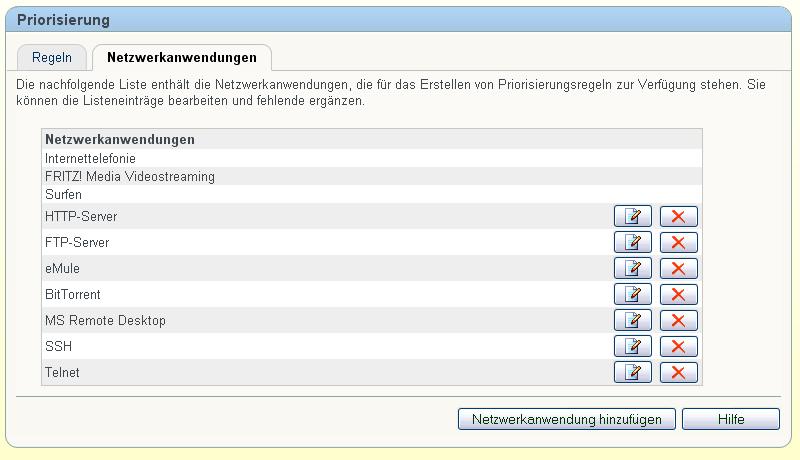Screen dimensions: 800x460
Task: Edit the FTP-Server application
Action: click(x=632, y=242)
